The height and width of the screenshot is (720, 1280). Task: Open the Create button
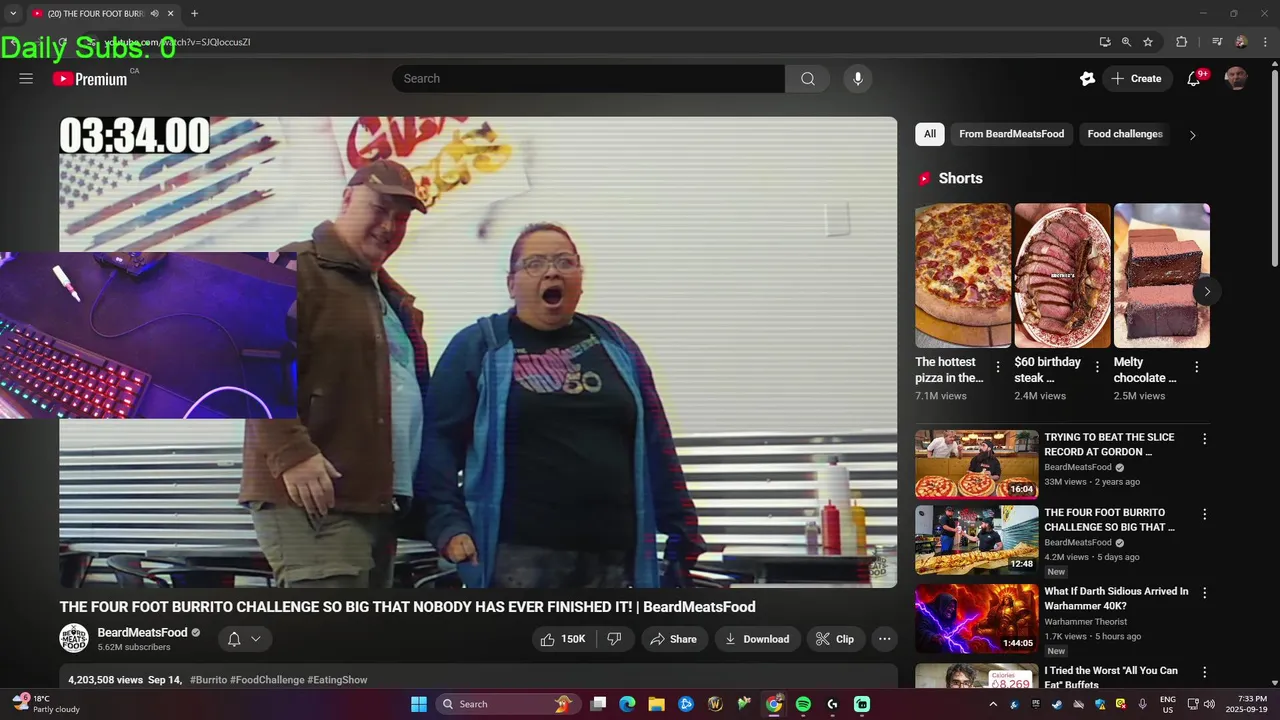click(x=1137, y=79)
